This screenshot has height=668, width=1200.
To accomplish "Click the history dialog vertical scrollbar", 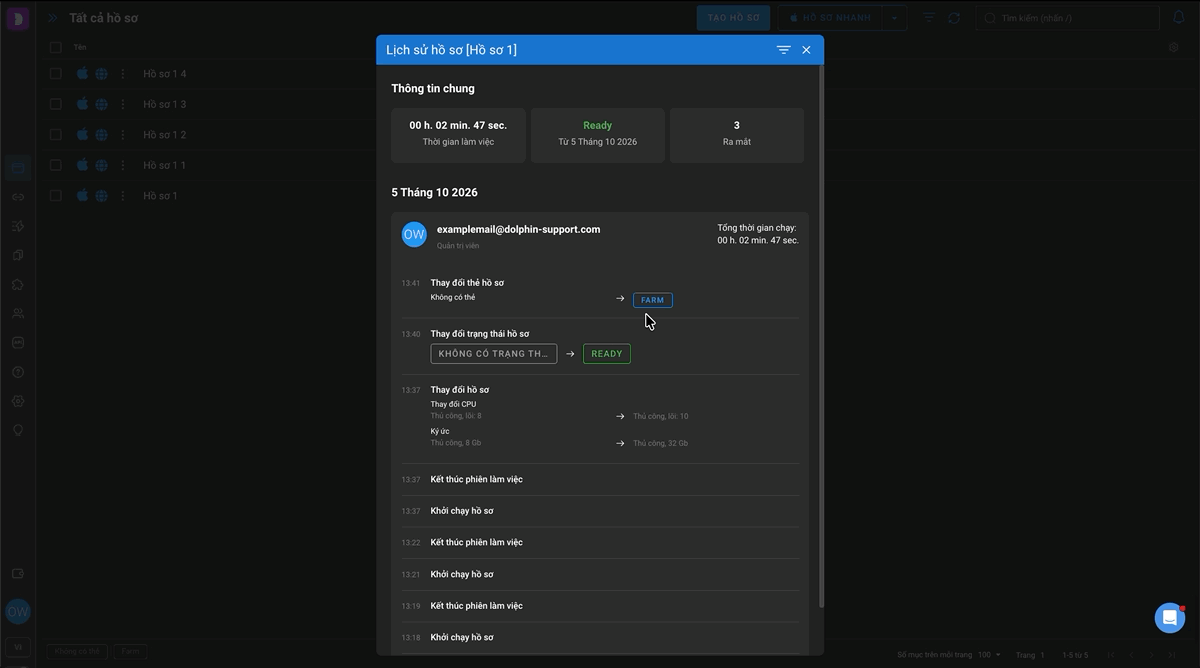I will (x=822, y=338).
